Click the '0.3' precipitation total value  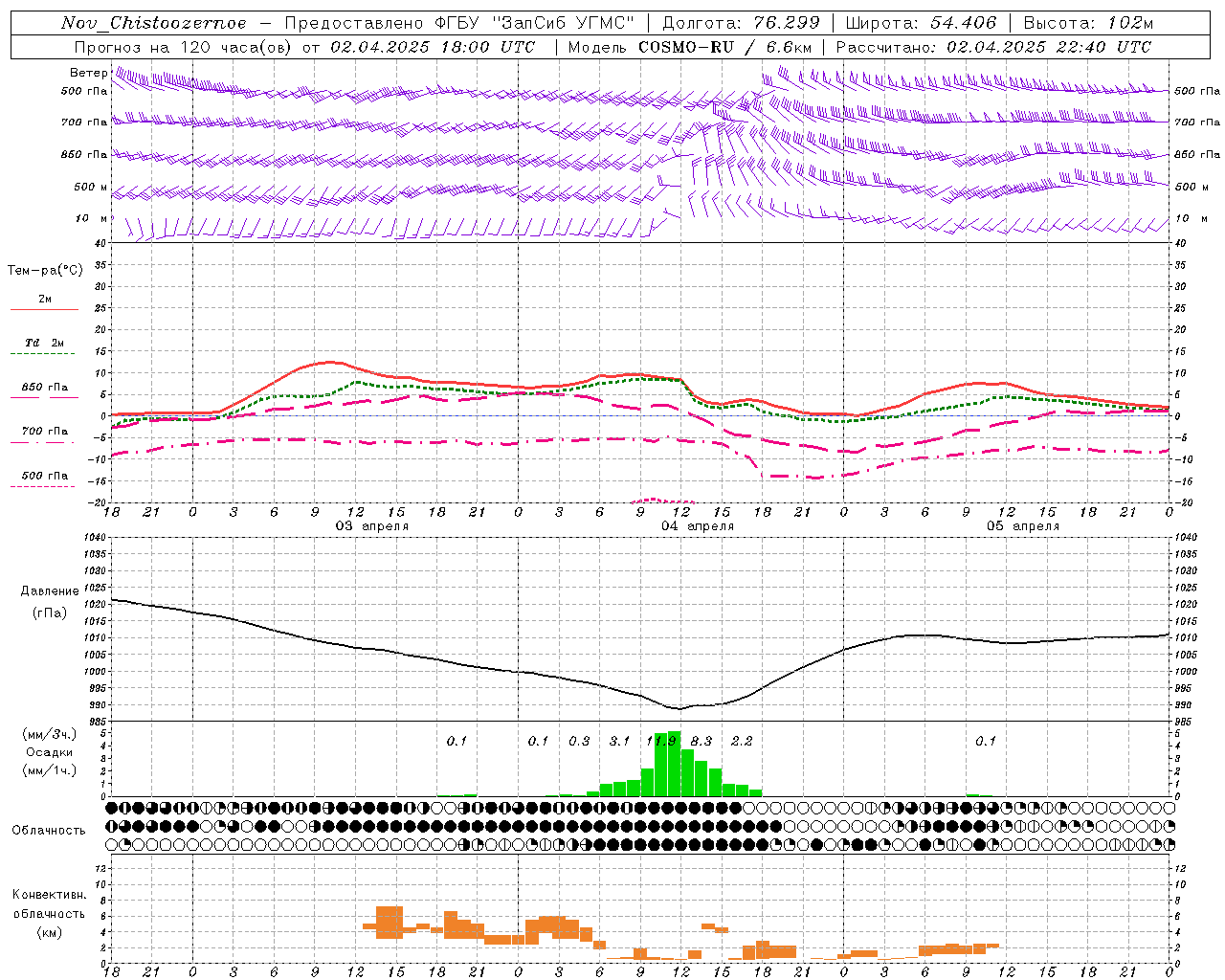coord(579,741)
